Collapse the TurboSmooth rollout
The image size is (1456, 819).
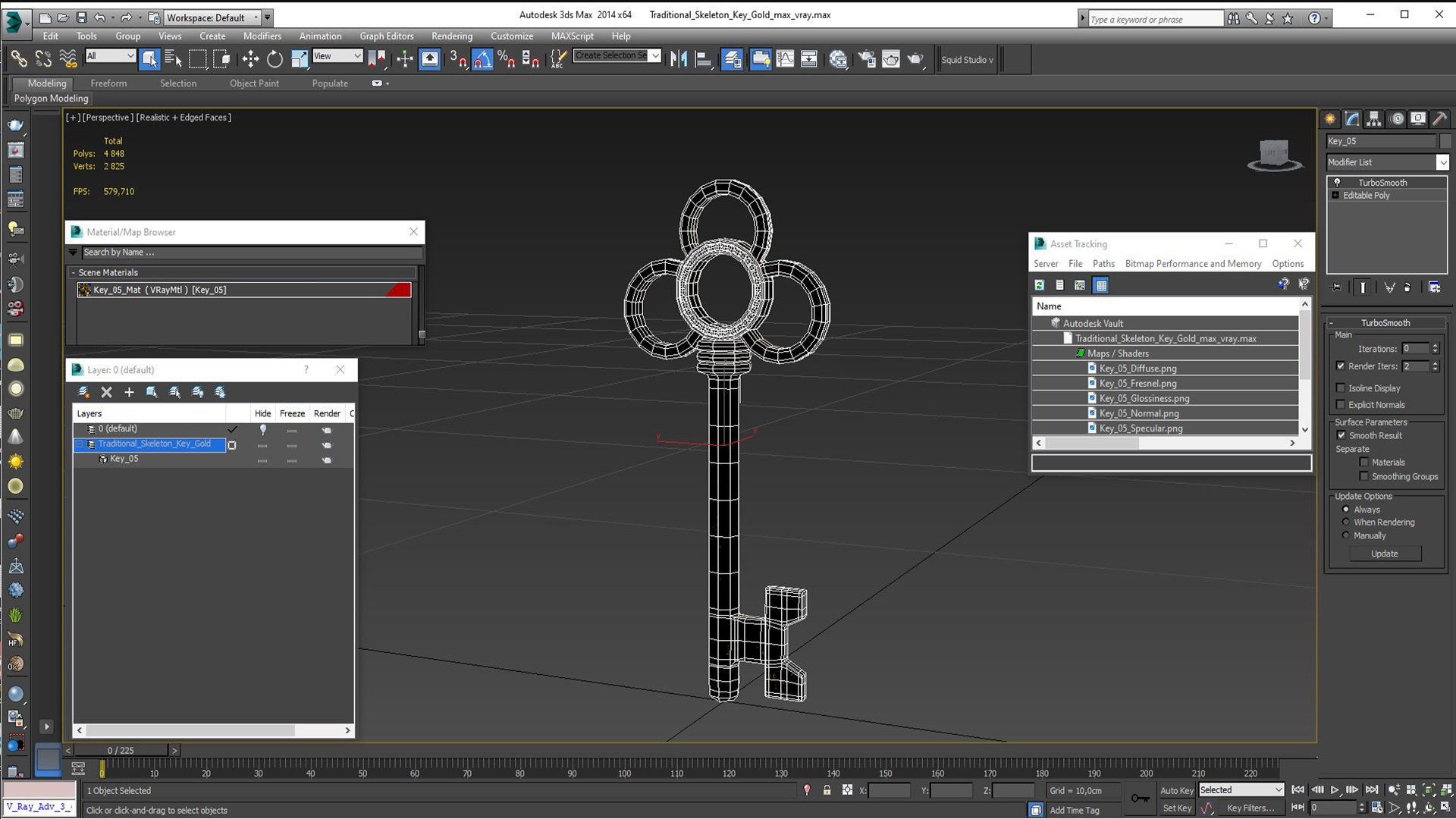[x=1331, y=323]
